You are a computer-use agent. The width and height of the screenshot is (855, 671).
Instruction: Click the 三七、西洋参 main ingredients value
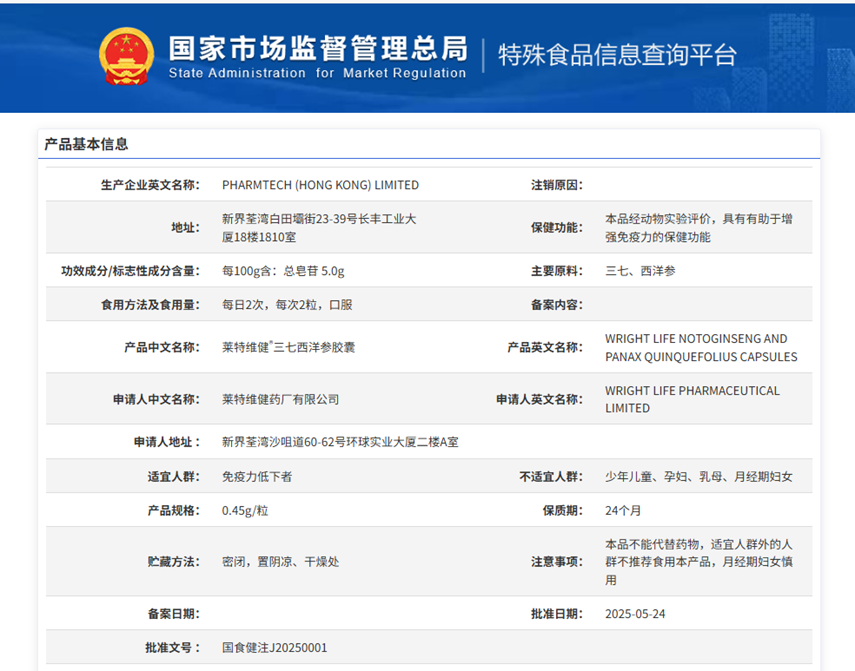click(x=640, y=271)
